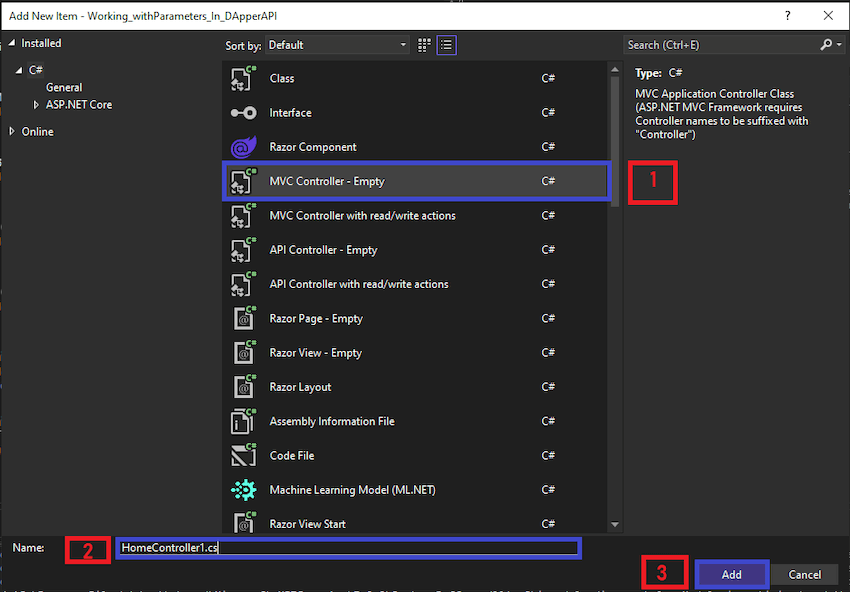850x592 pixels.
Task: Click the Assembly Information File icon
Action: pyautogui.click(x=243, y=421)
